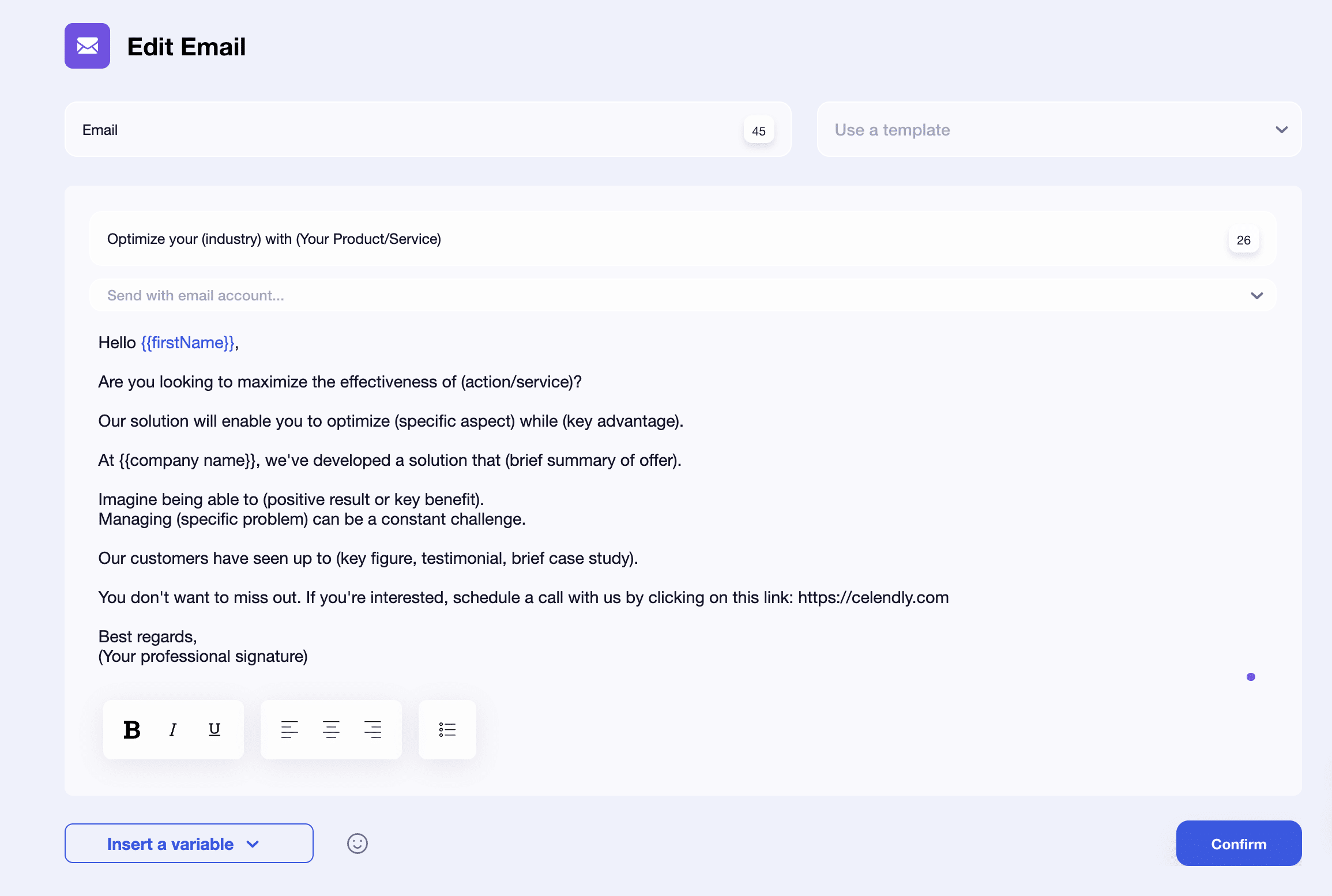Click the Bold formatting icon
This screenshot has height=896, width=1332.
pos(131,729)
